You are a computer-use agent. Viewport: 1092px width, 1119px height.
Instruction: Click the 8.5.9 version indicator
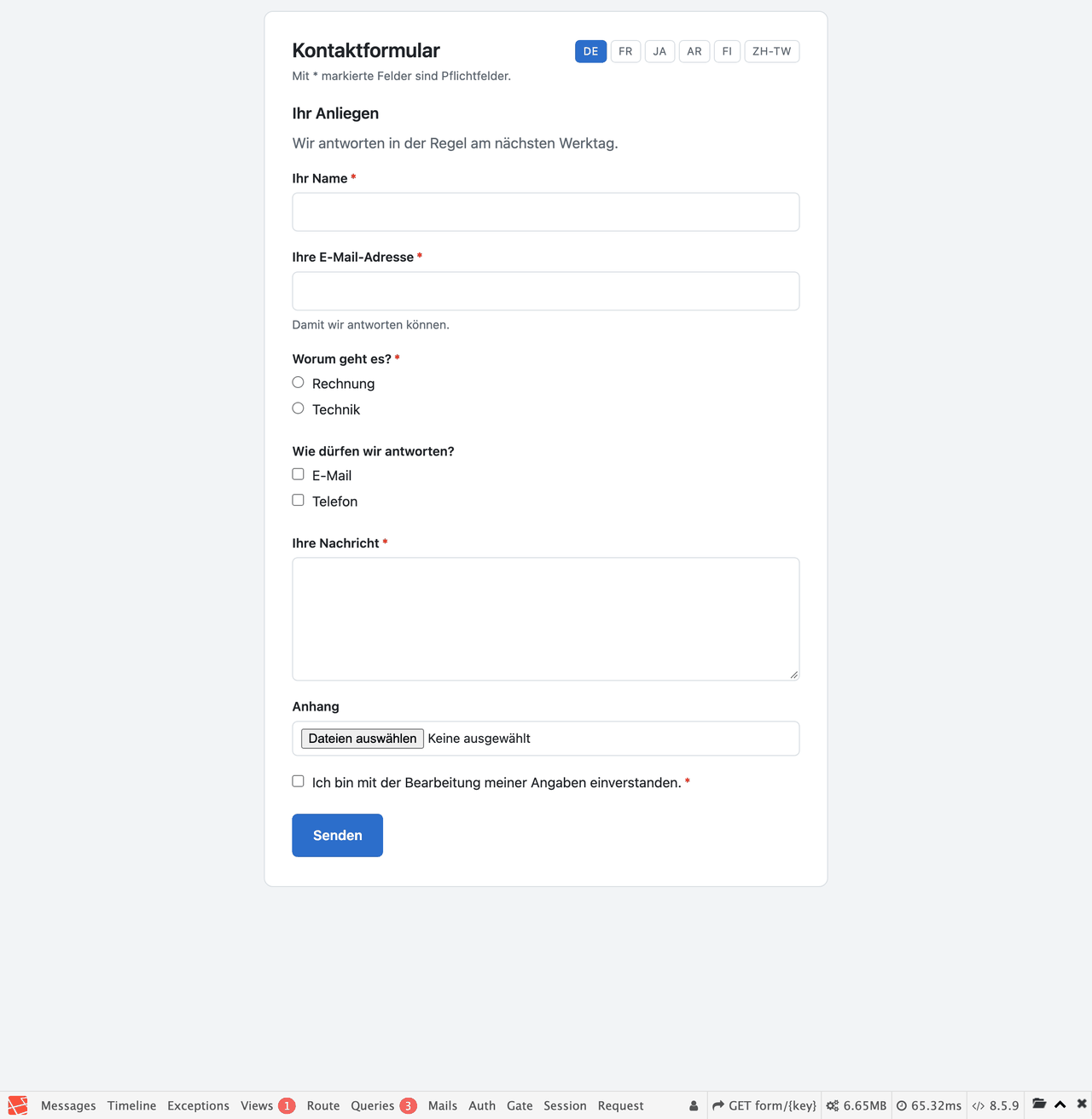point(996,1105)
